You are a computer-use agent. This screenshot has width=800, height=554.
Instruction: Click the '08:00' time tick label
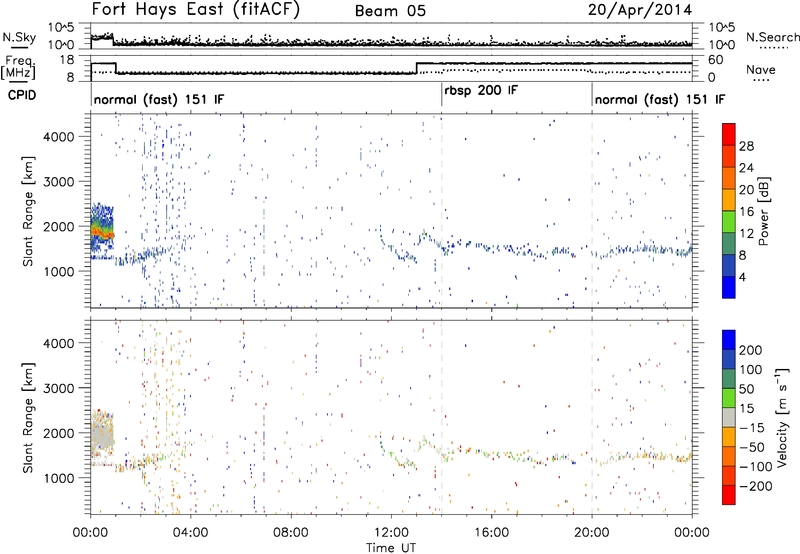pos(290,533)
